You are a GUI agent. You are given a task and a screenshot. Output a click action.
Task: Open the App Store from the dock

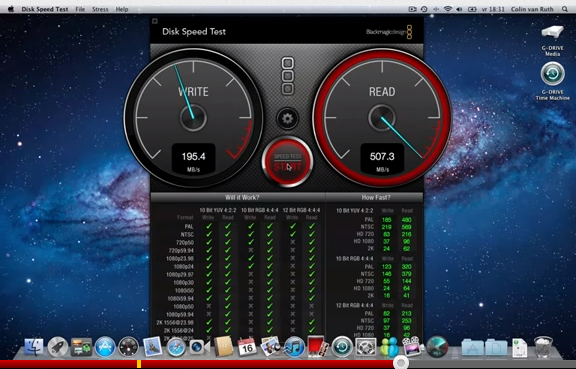pos(105,346)
